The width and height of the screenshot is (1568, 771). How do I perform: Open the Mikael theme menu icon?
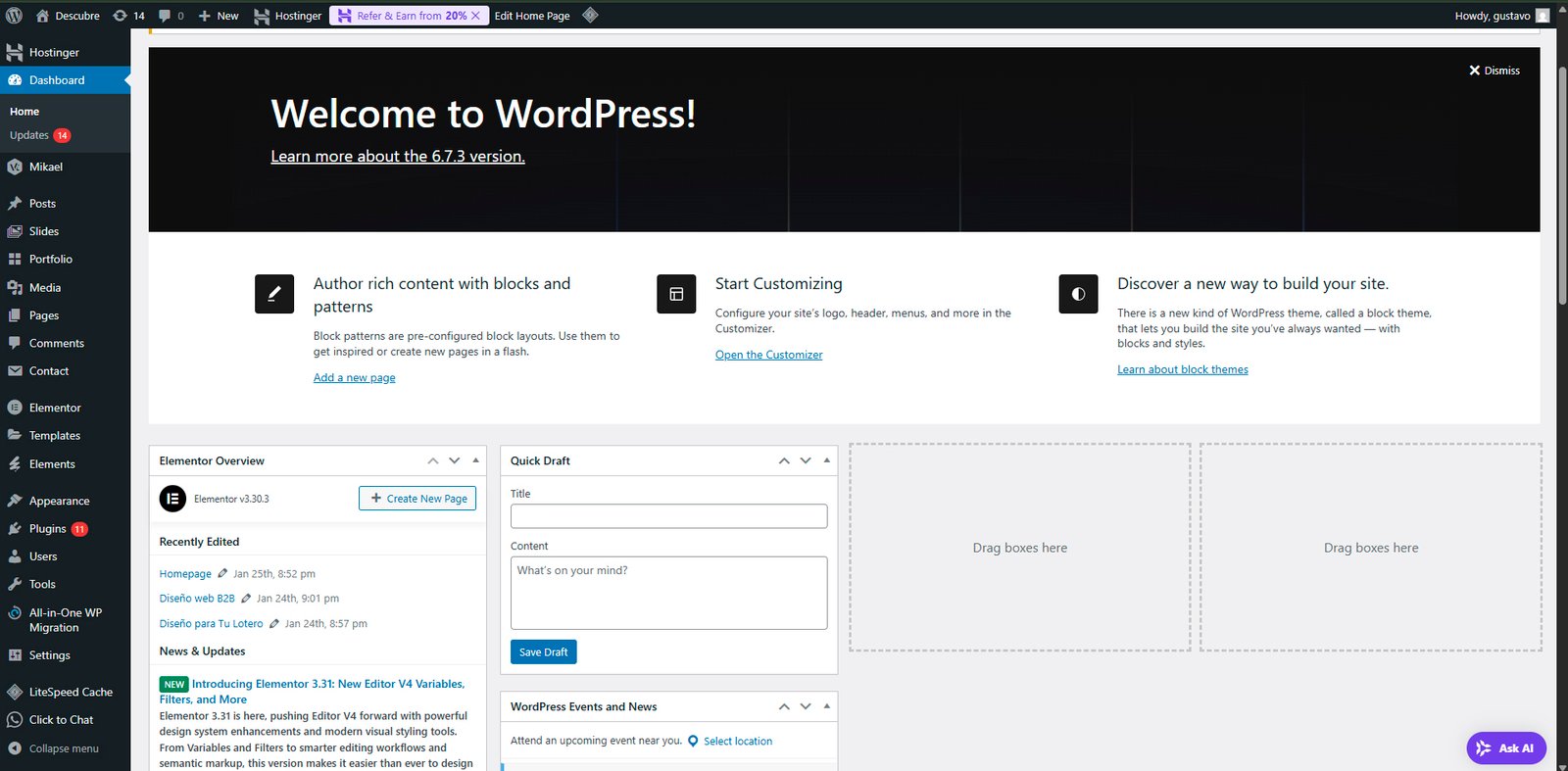point(15,167)
